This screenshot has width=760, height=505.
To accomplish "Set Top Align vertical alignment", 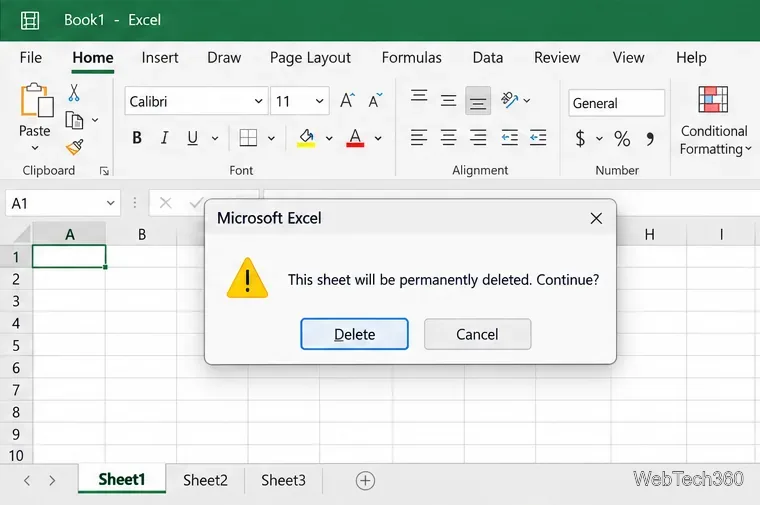I will tap(419, 96).
